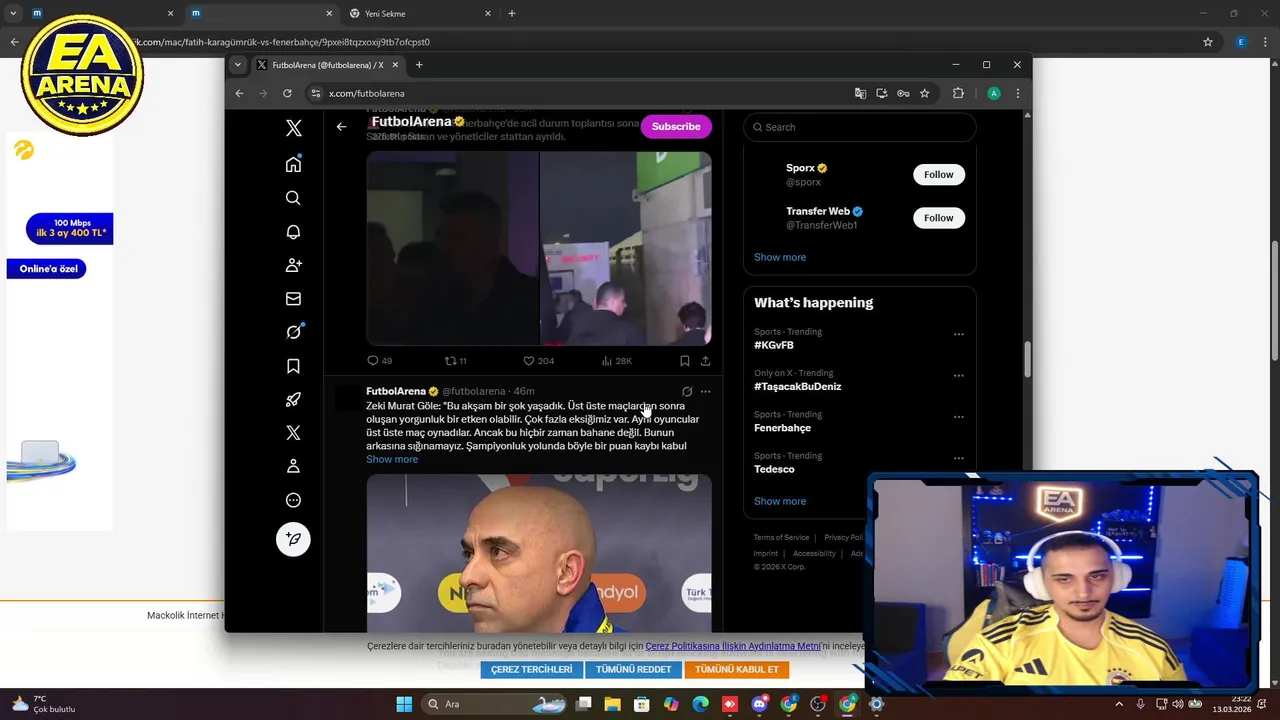Viewport: 1280px width, 720px height.
Task: Expand post text with Show more link
Action: click(x=392, y=459)
